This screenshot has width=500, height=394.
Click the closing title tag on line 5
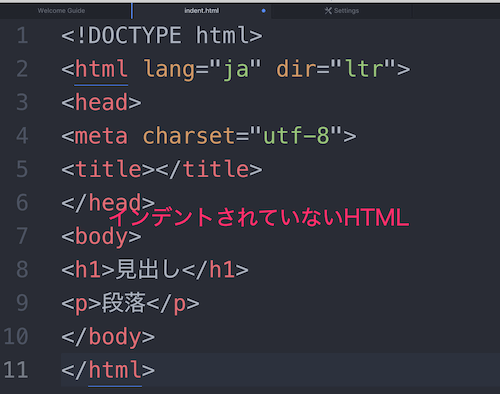point(209,169)
